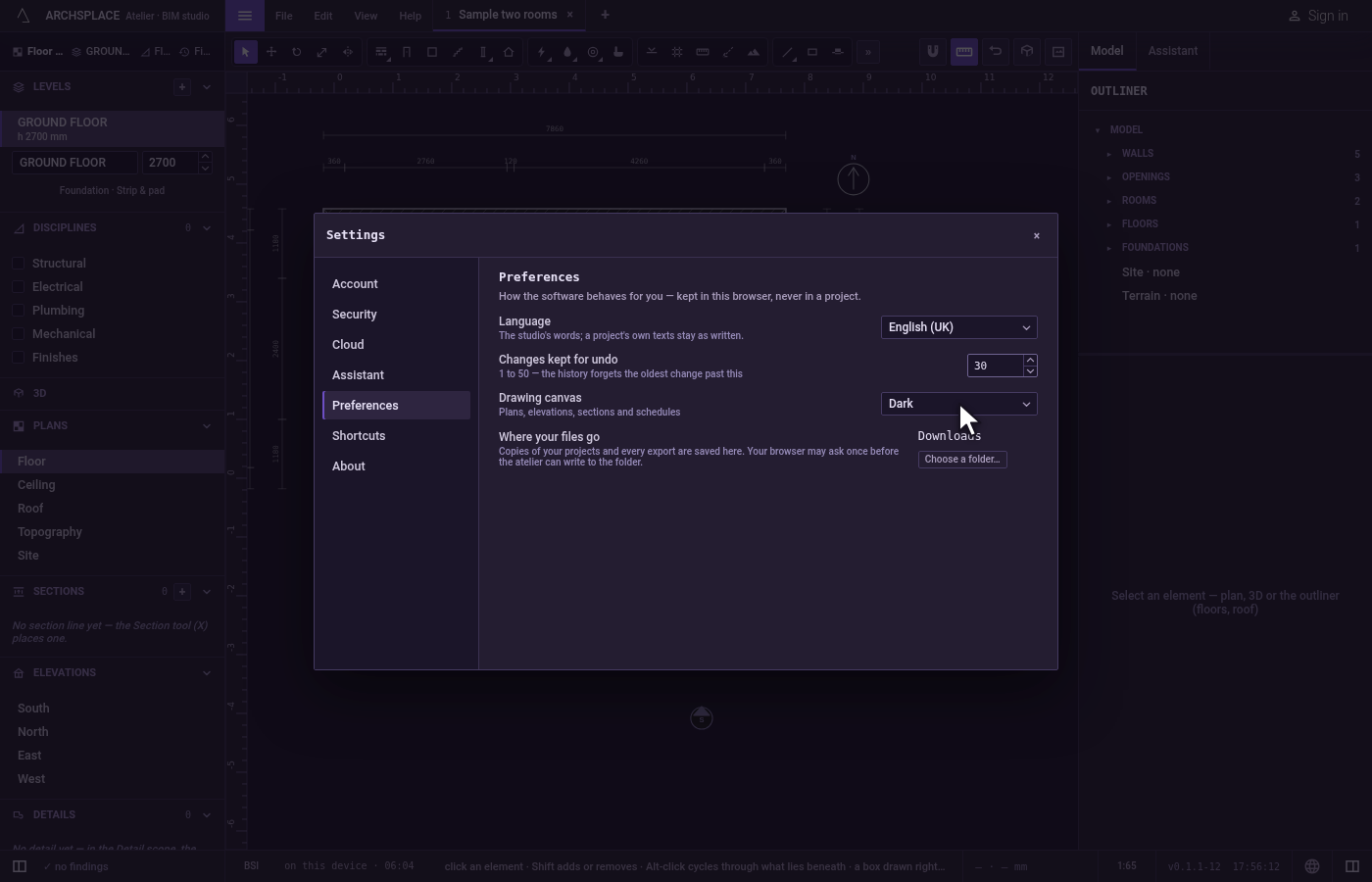Click the Sign in link
The height and width of the screenshot is (882, 1372).
[x=1318, y=16]
